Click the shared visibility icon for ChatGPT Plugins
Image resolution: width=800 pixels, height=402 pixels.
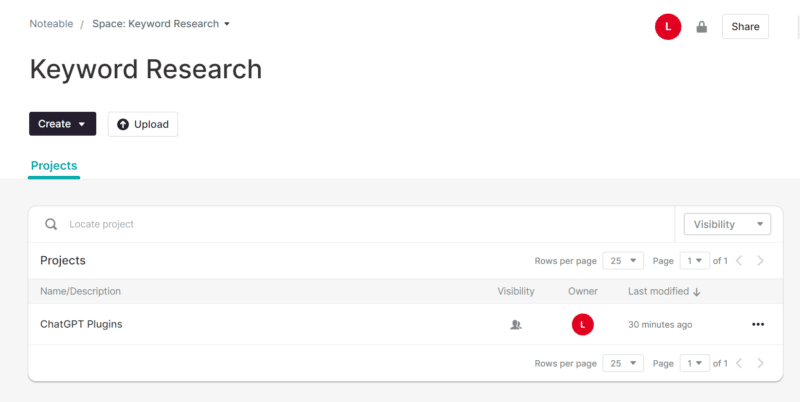tap(516, 324)
